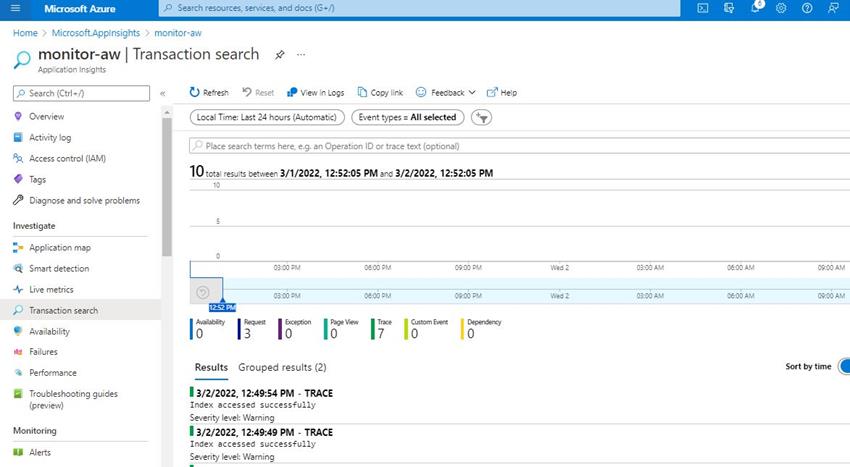Click the Reset toolbar button
The image size is (850, 467).
(x=257, y=93)
